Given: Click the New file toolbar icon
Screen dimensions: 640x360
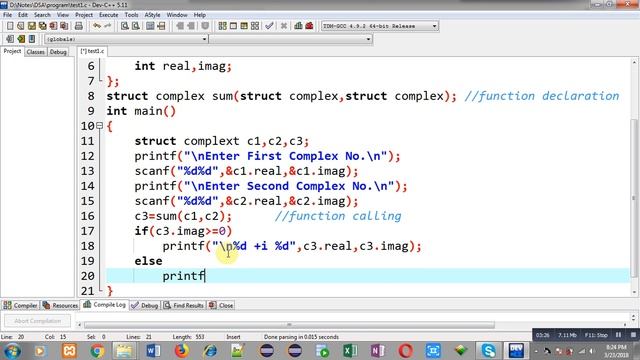Looking at the screenshot, I should click(x=10, y=26).
